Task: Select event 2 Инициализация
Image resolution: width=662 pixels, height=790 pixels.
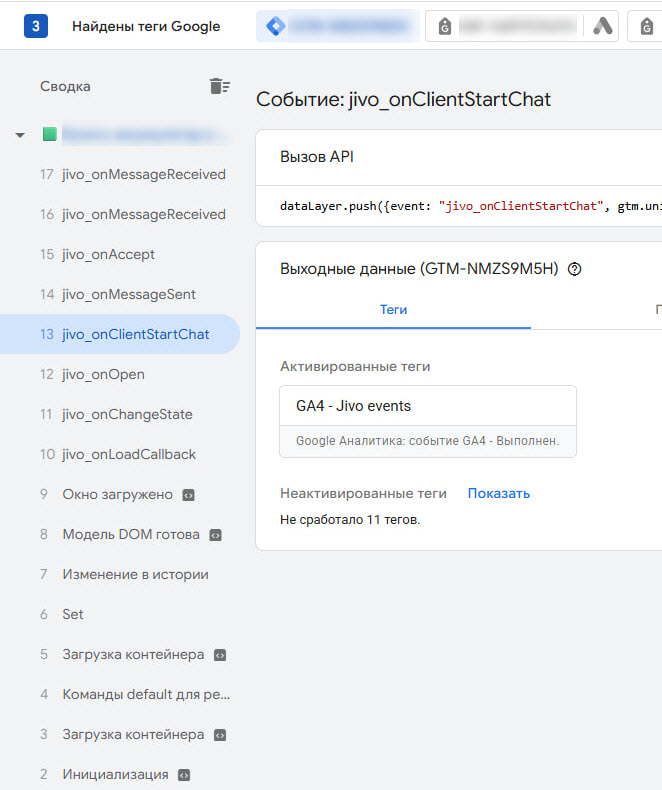Action: [x=120, y=774]
